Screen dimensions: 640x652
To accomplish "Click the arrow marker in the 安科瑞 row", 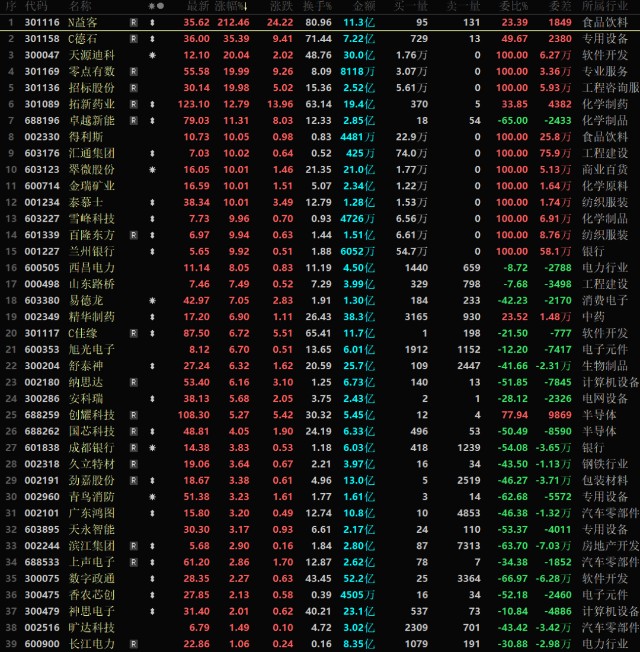I will (152, 399).
